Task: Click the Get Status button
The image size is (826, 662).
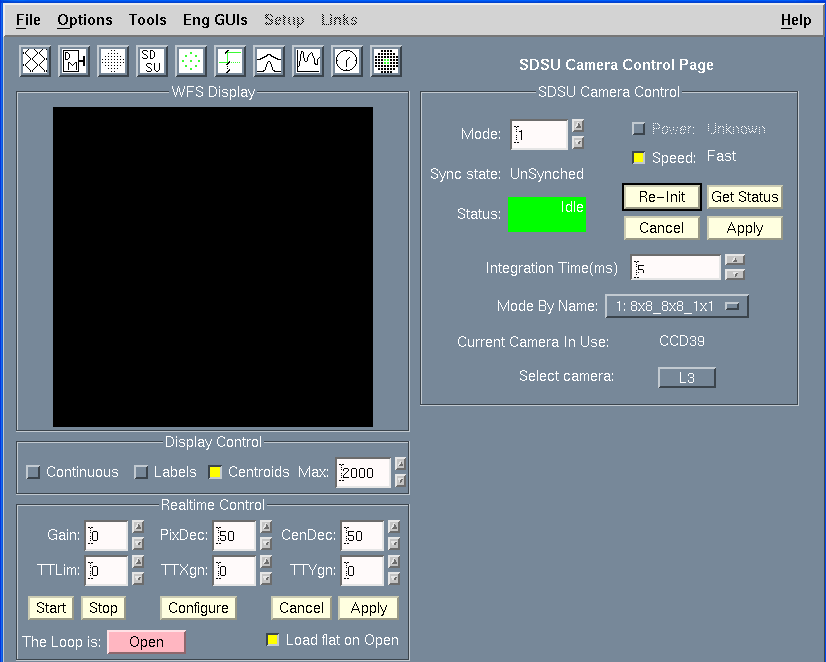Action: 744,197
